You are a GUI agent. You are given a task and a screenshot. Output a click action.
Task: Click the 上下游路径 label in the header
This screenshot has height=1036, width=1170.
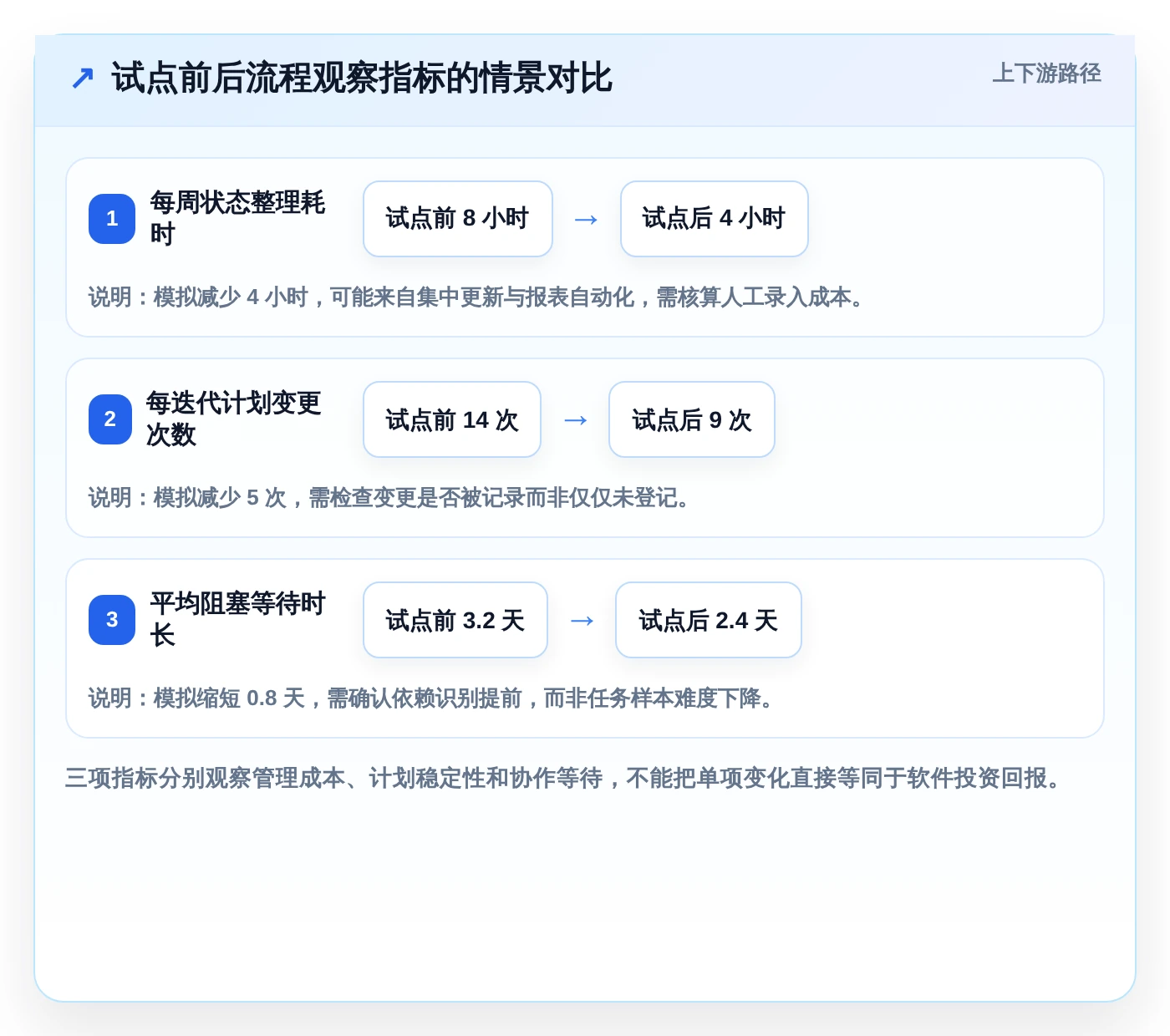tap(1046, 74)
